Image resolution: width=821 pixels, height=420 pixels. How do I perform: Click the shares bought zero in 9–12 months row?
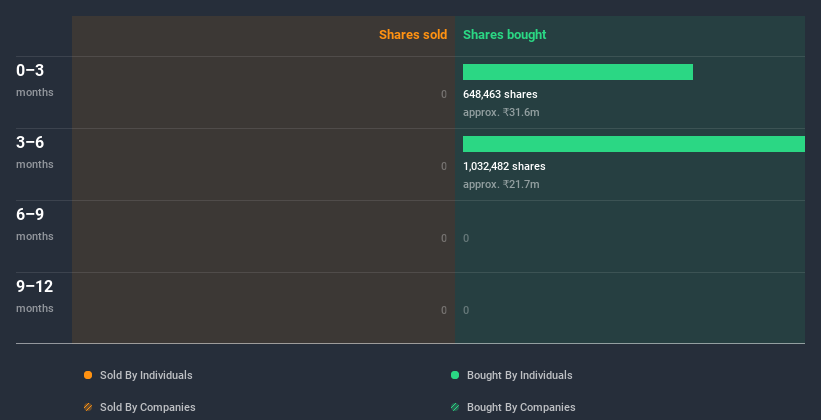[466, 310]
